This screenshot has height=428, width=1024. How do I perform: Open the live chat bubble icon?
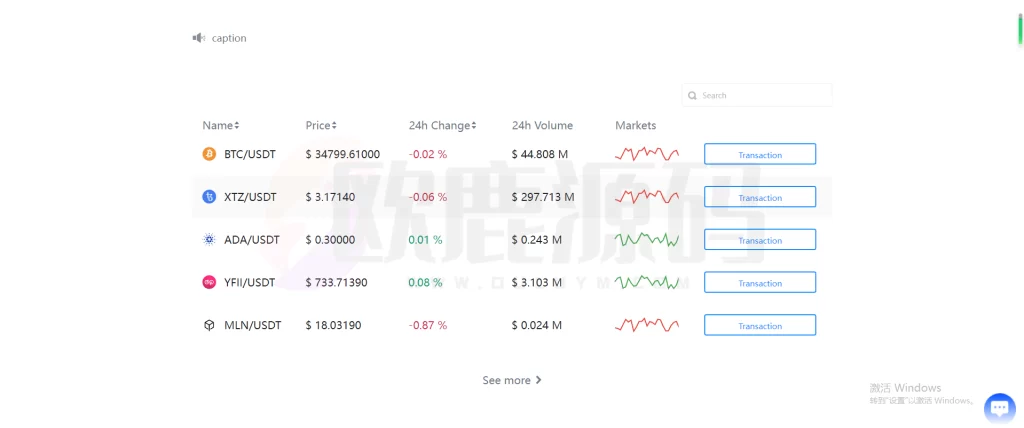click(x=999, y=407)
